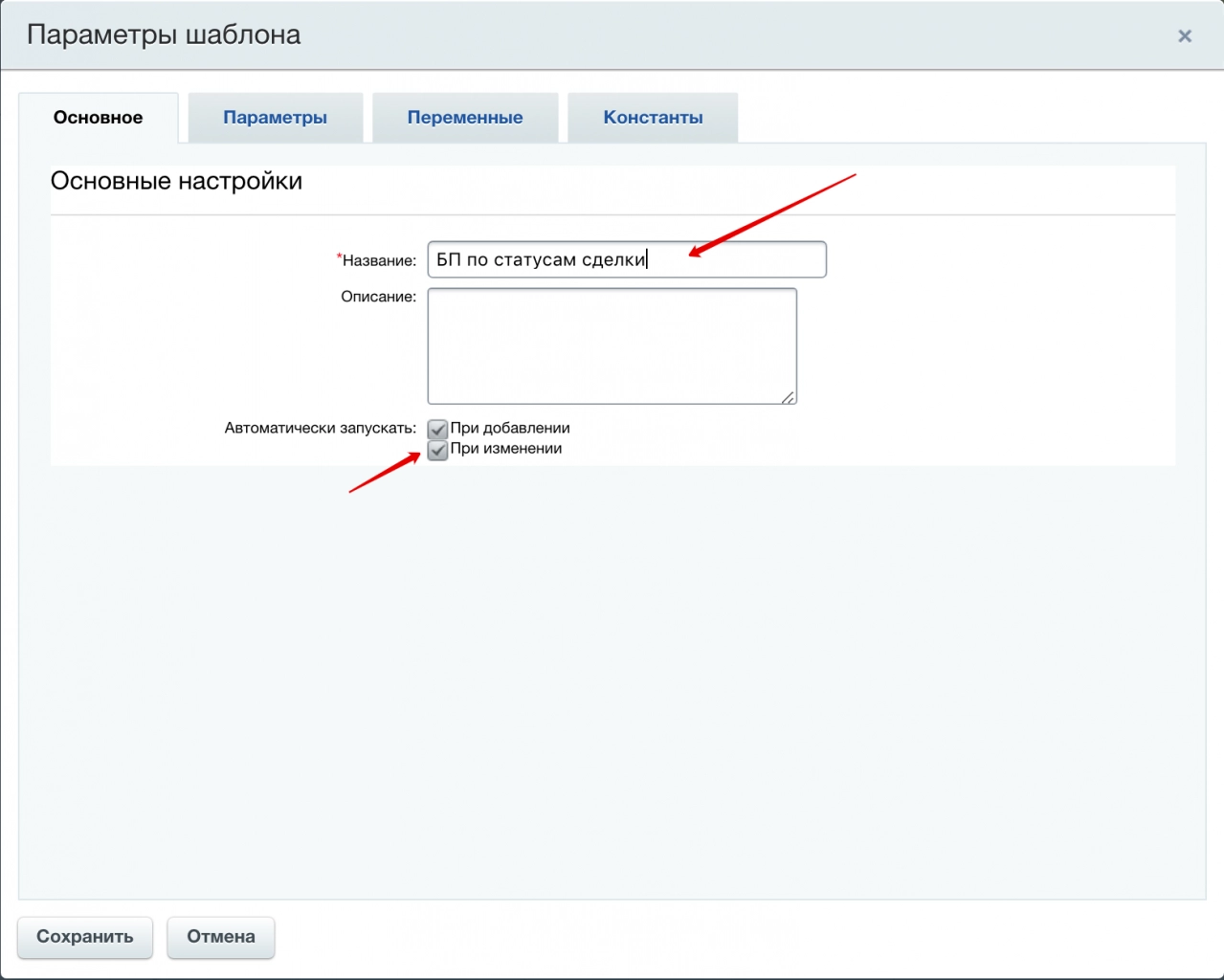Click the При добавлении label text
This screenshot has height=980, width=1224.
509,428
